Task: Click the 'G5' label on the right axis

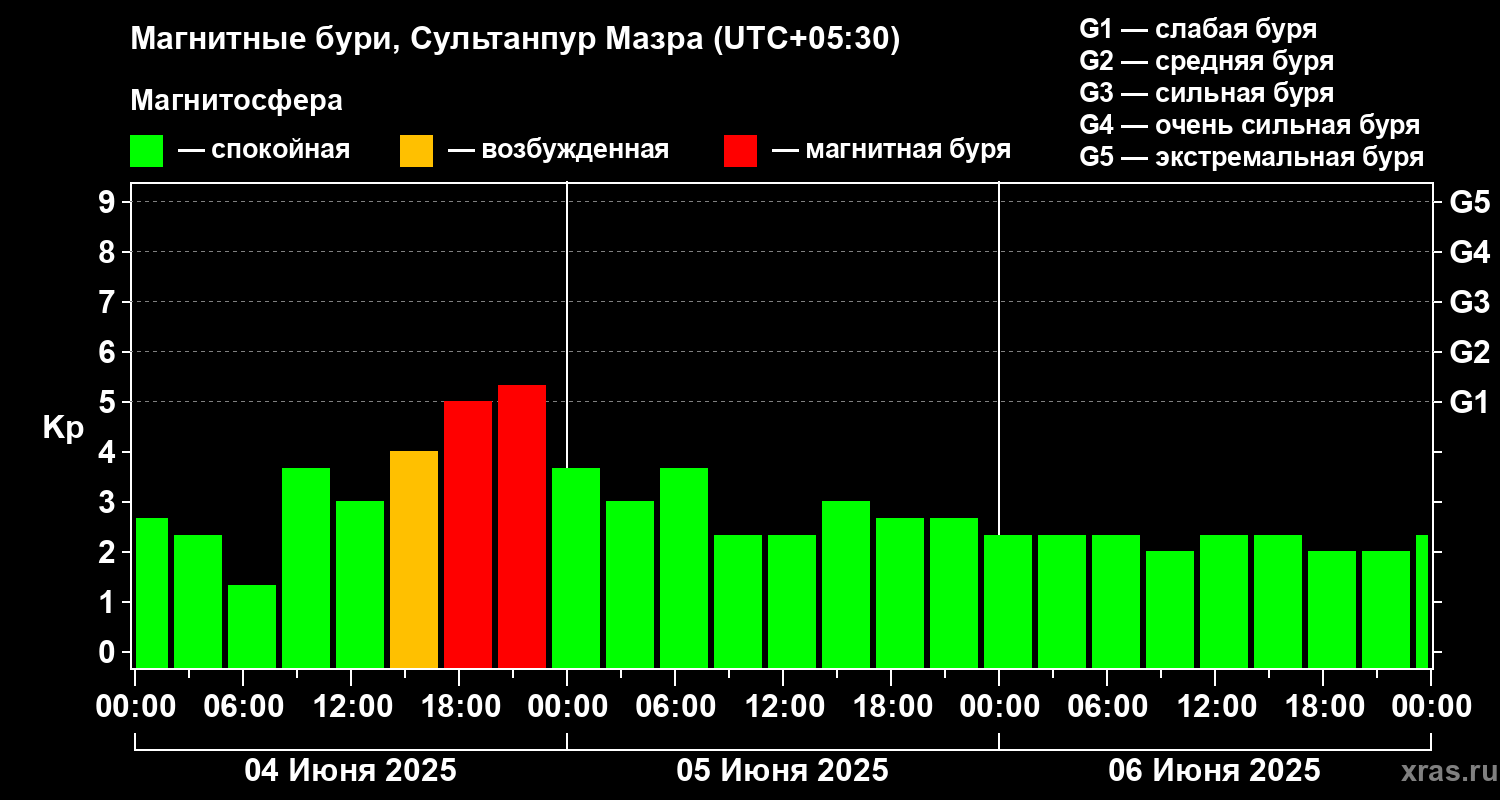Action: 1469,202
